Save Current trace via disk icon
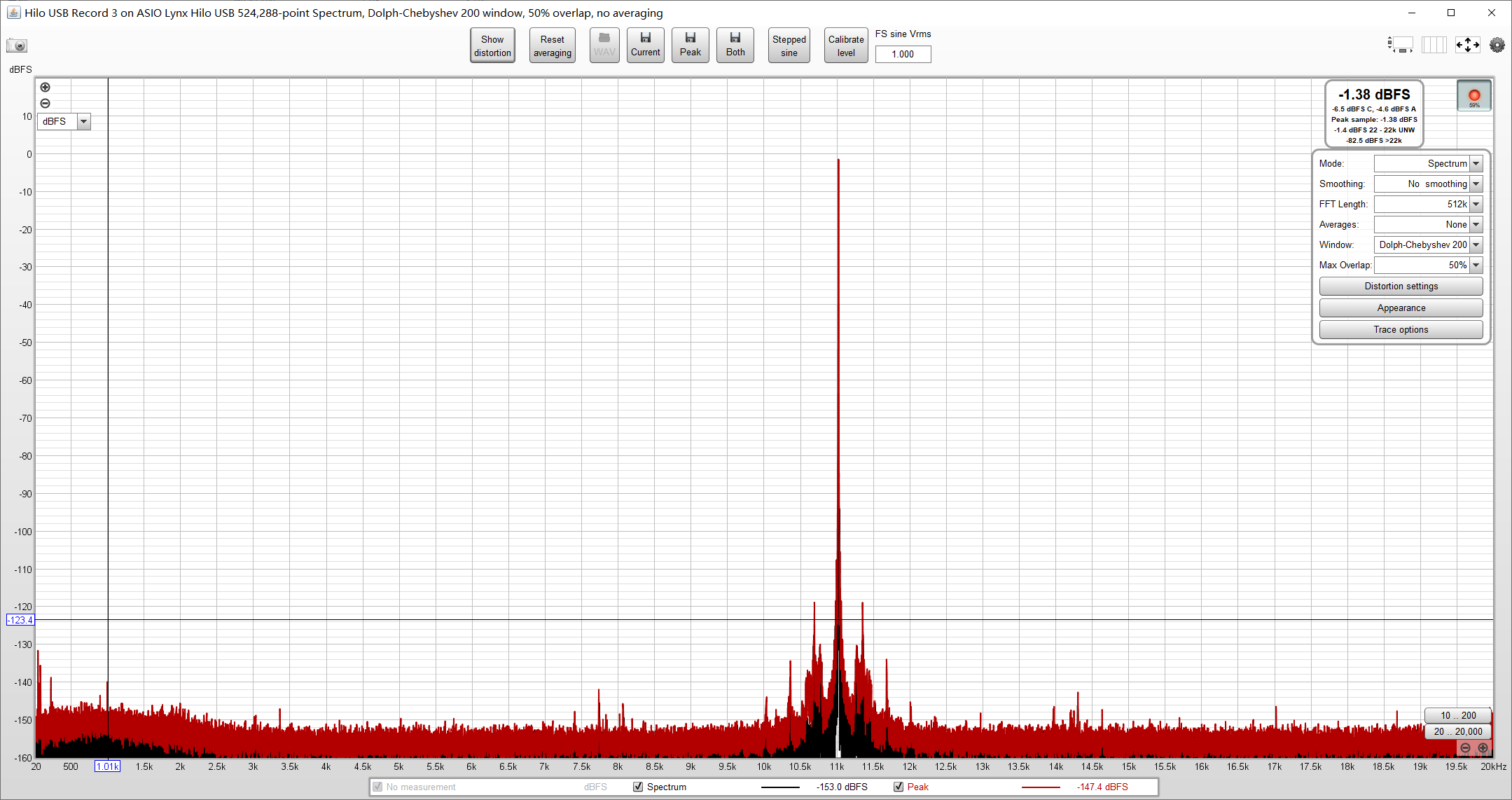This screenshot has height=800, width=1512. [645, 46]
